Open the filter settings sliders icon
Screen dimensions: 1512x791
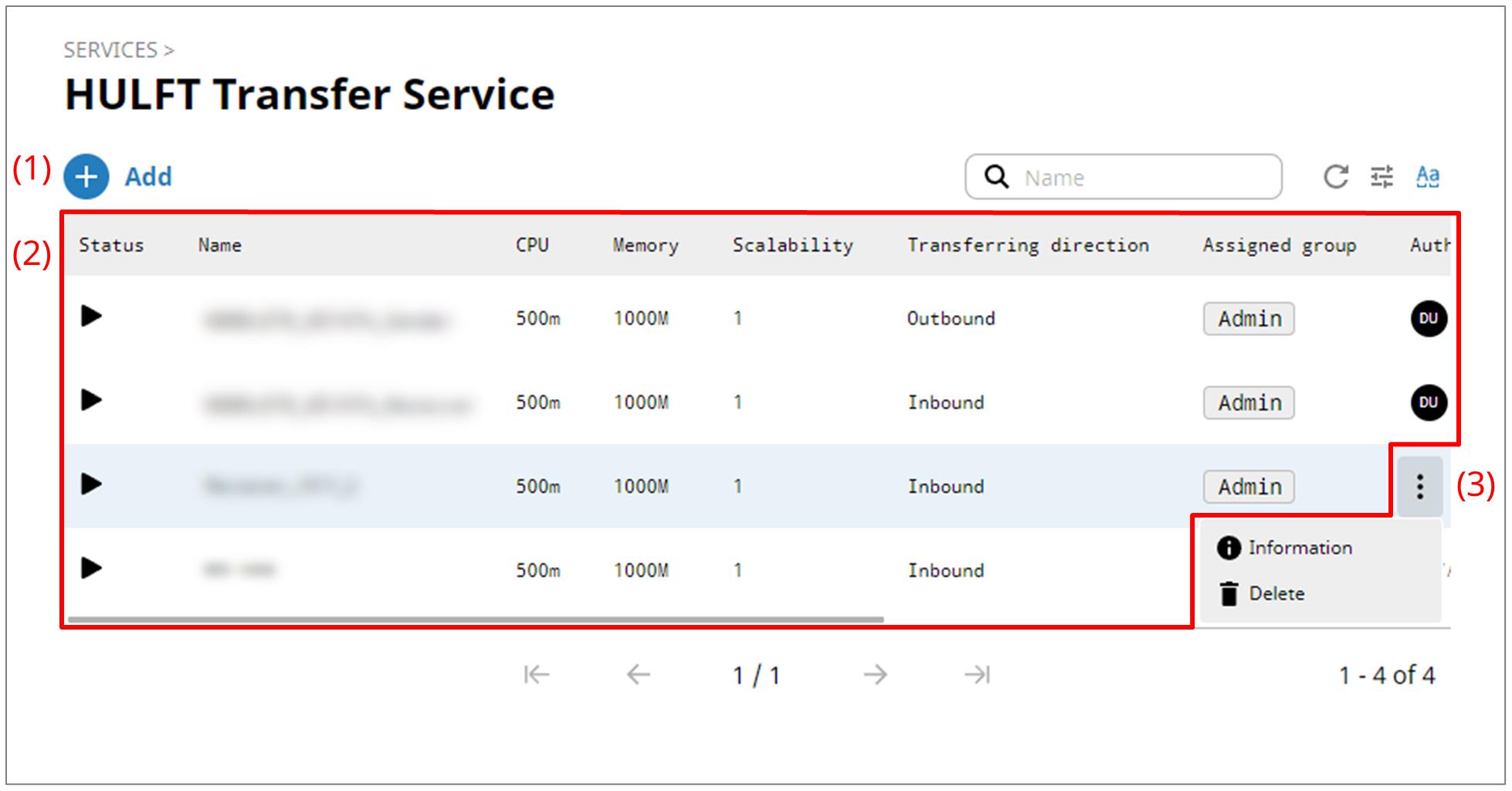click(1381, 177)
